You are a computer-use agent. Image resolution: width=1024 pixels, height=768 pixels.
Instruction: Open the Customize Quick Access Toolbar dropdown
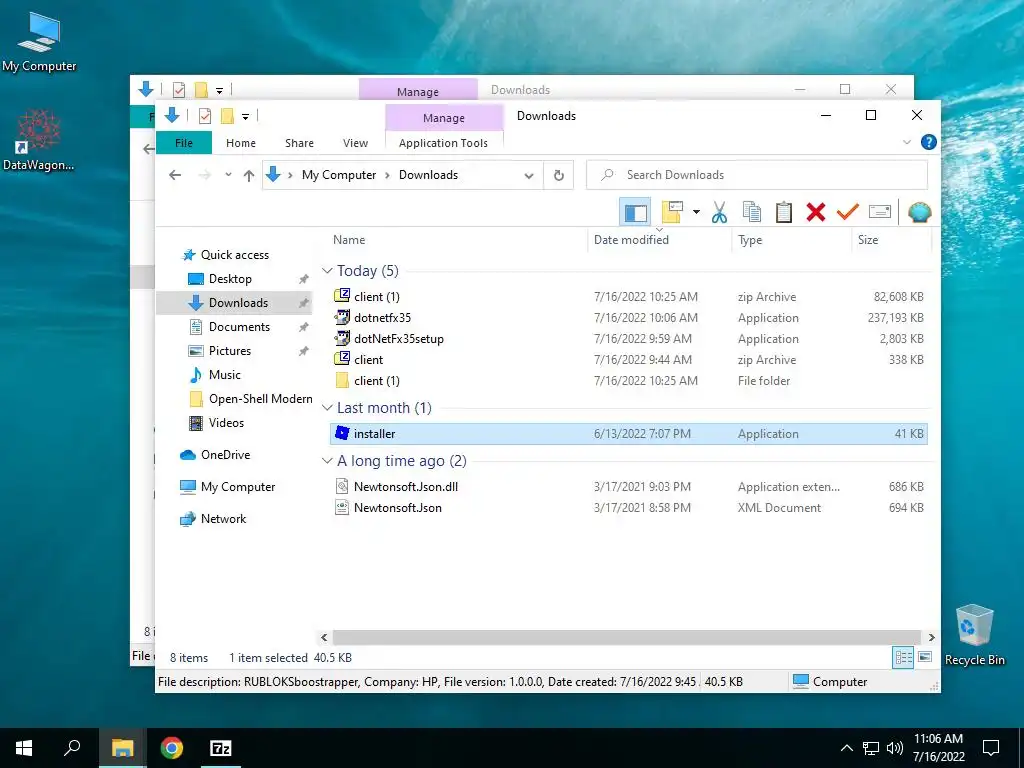coord(246,117)
